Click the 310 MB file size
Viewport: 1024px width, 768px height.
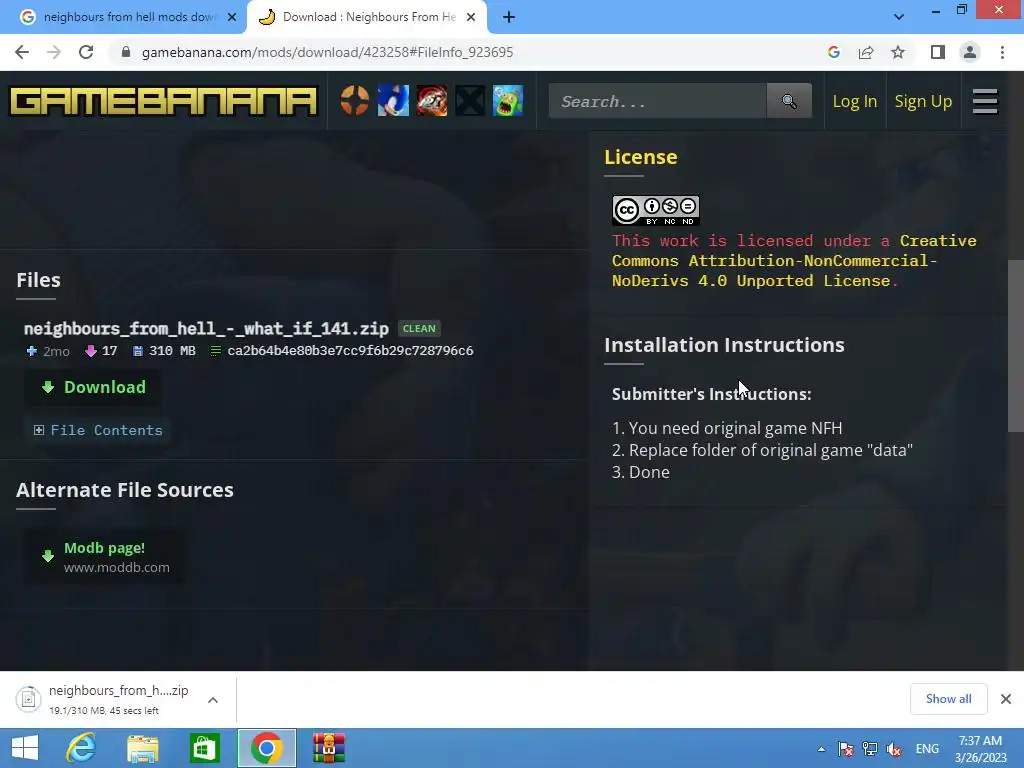point(172,351)
